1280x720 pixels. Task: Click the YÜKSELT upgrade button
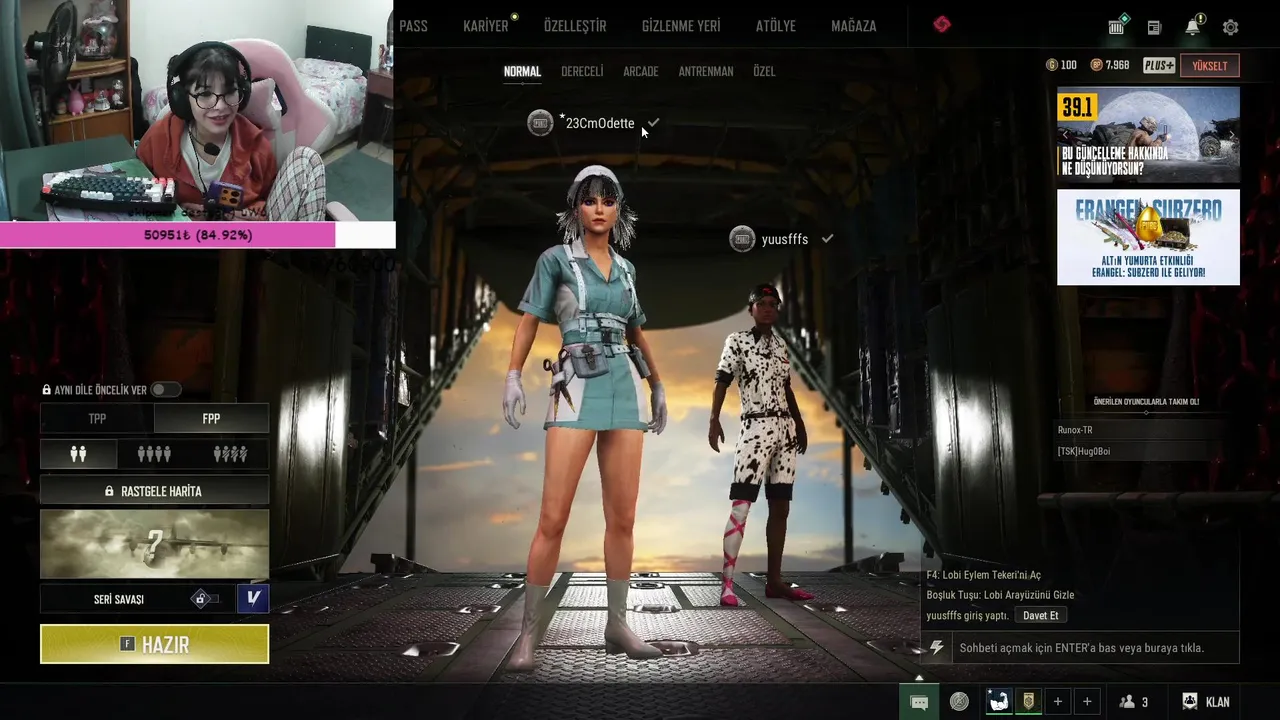1210,66
